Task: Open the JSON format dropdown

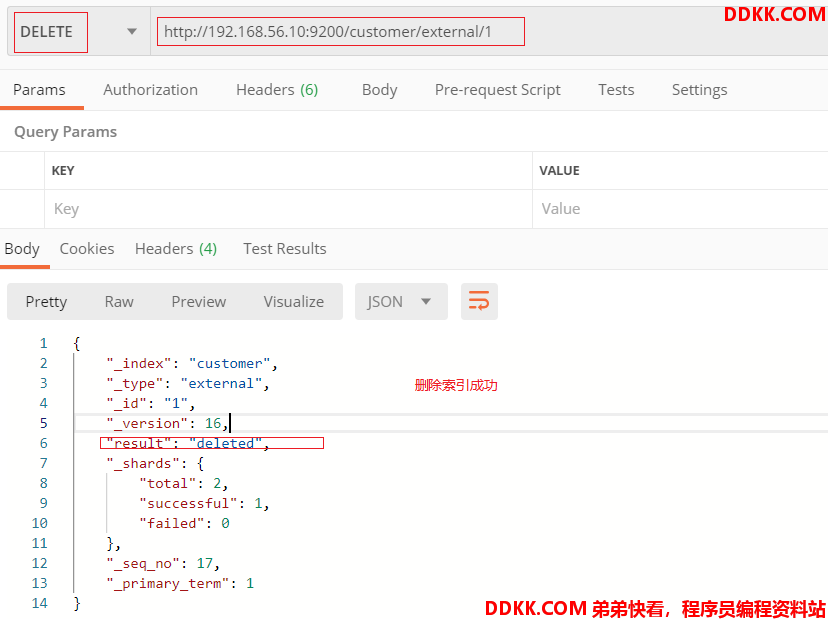Action: 401,302
